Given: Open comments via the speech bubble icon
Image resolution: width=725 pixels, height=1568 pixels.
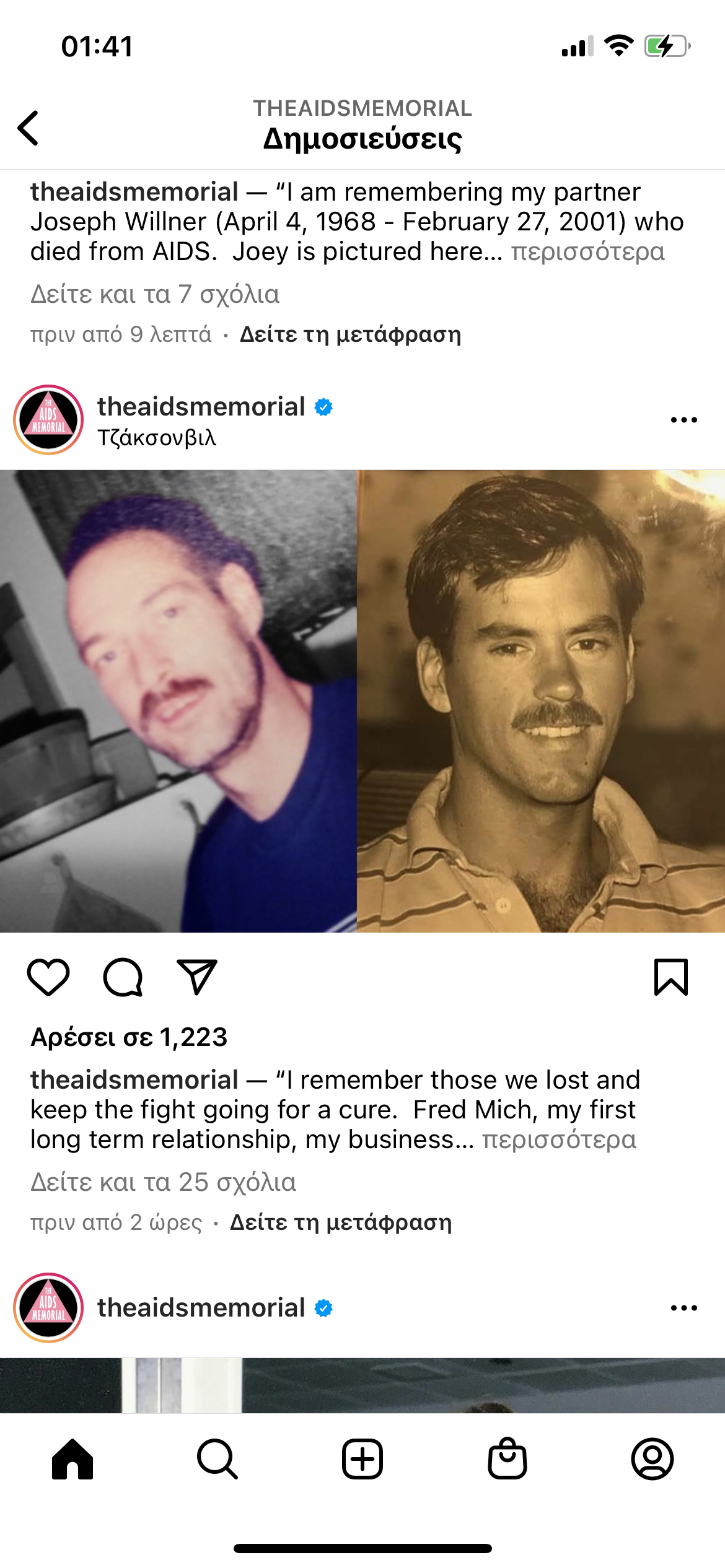Looking at the screenshot, I should click(x=123, y=977).
